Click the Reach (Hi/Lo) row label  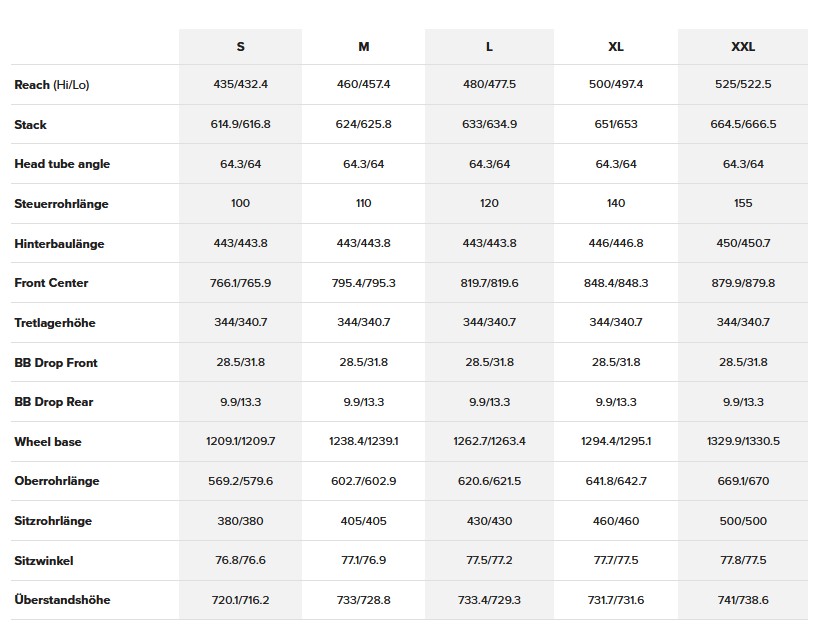click(x=52, y=85)
